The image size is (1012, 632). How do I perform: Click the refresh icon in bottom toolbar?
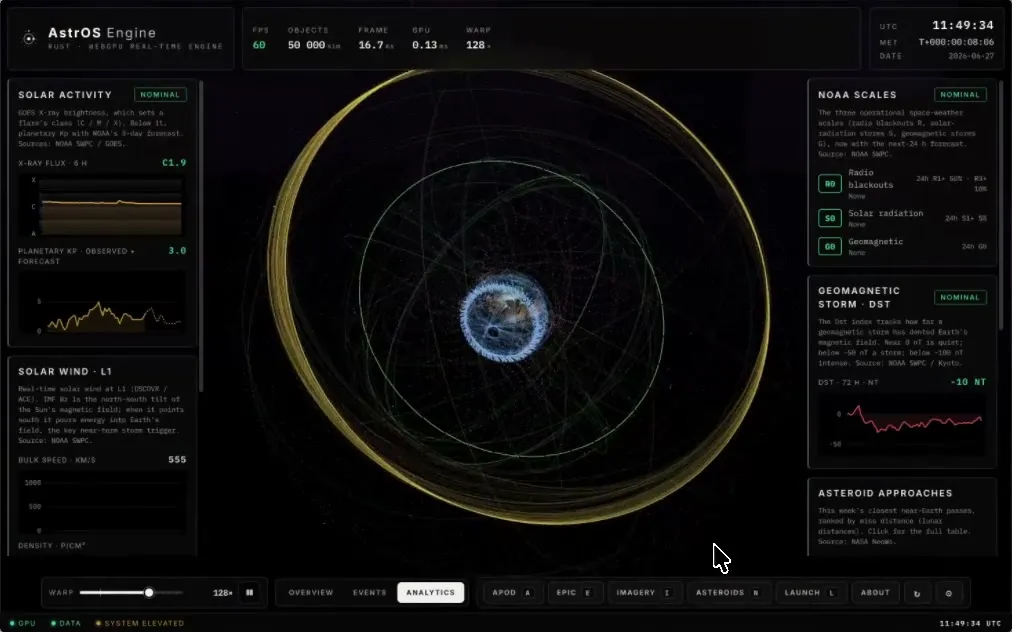pyautogui.click(x=916, y=593)
